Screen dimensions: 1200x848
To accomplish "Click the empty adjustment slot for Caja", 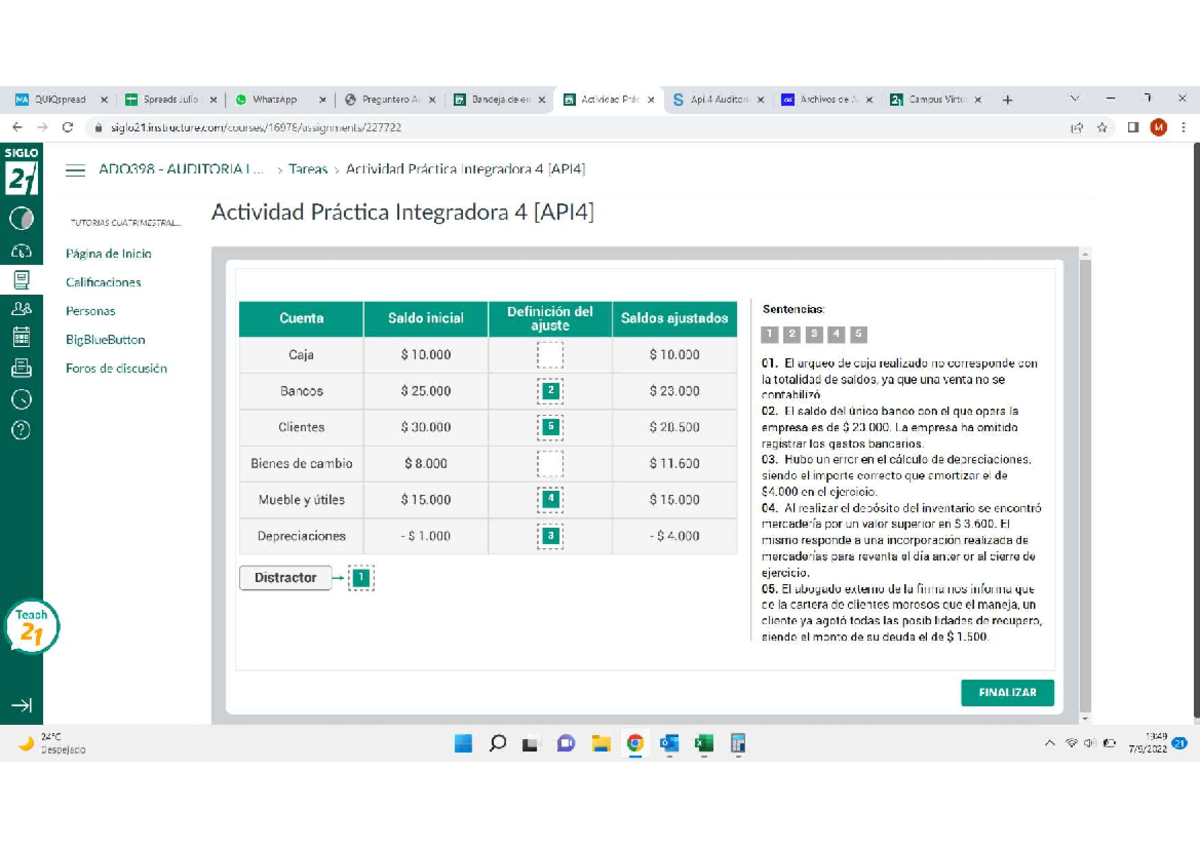I will [550, 355].
